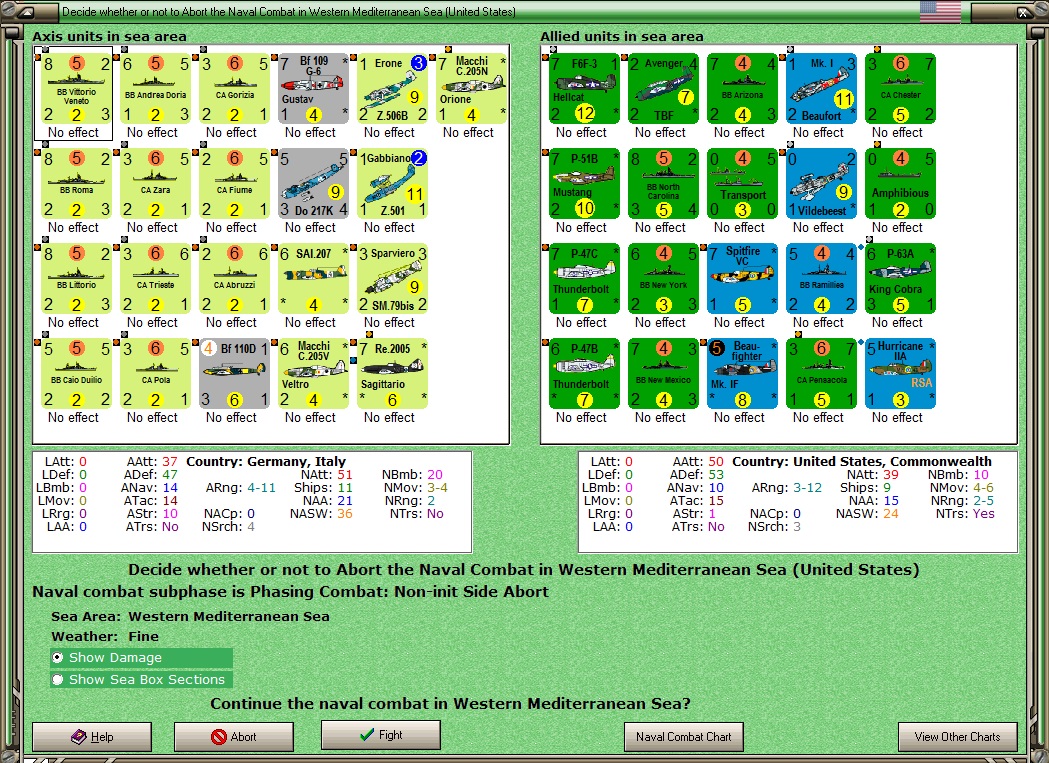
Task: Click the BB Andrea Doria unit counter
Action: point(155,88)
